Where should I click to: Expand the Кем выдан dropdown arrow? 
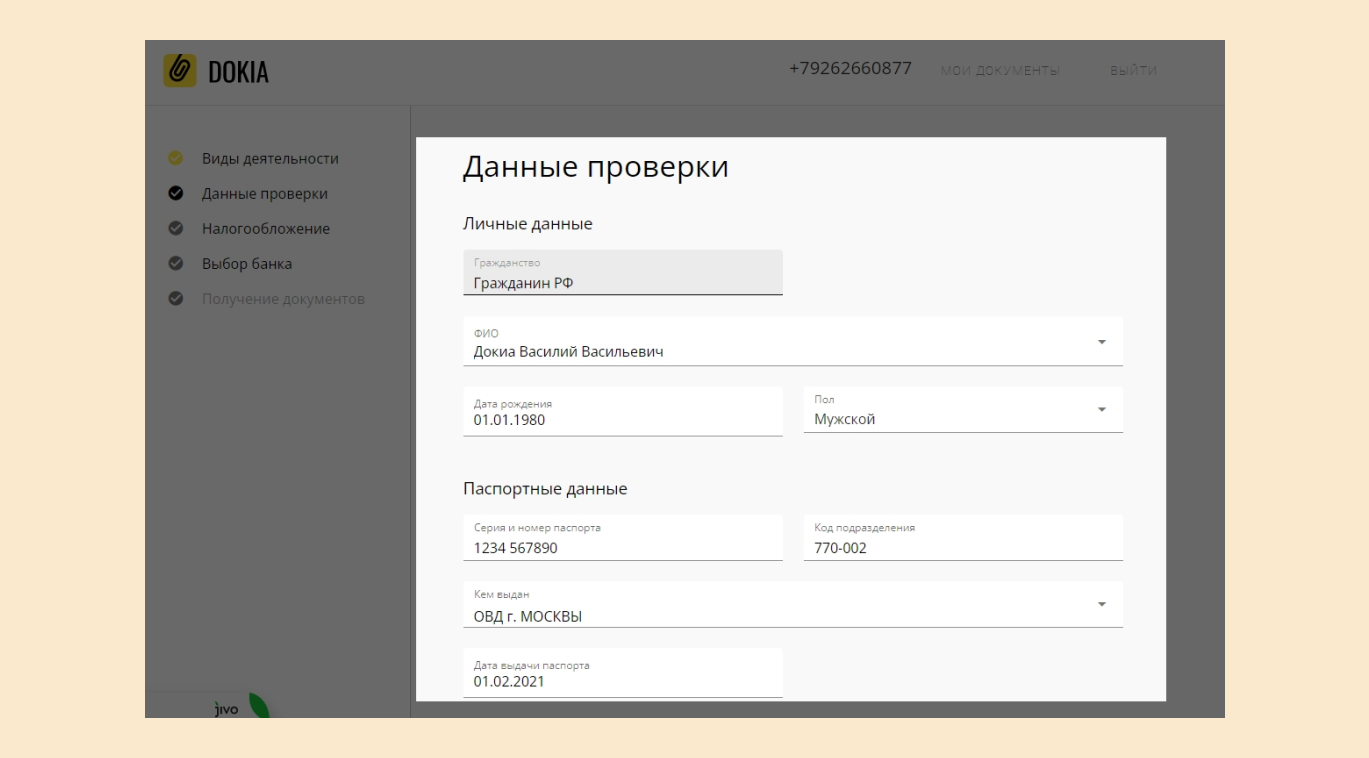1102,605
